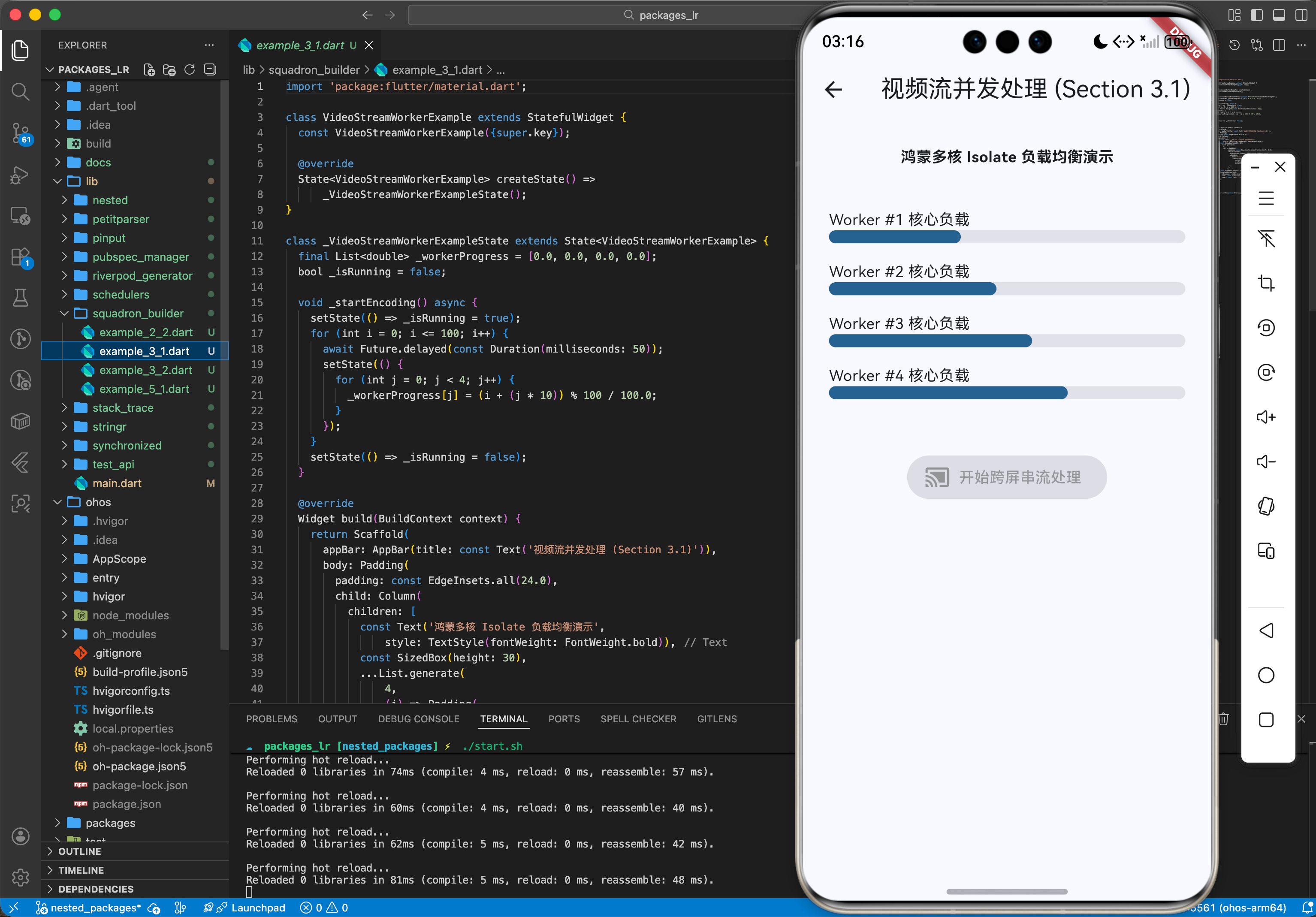
Task: Click the Worker #3 load progress bar
Action: point(1006,341)
